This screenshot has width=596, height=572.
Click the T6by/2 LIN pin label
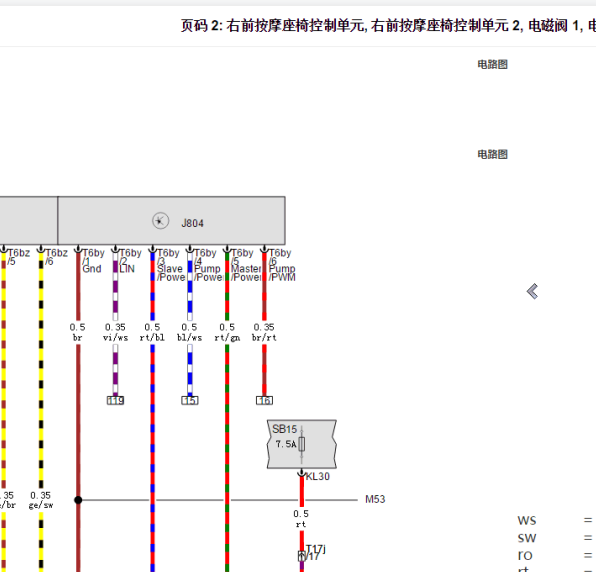130,261
